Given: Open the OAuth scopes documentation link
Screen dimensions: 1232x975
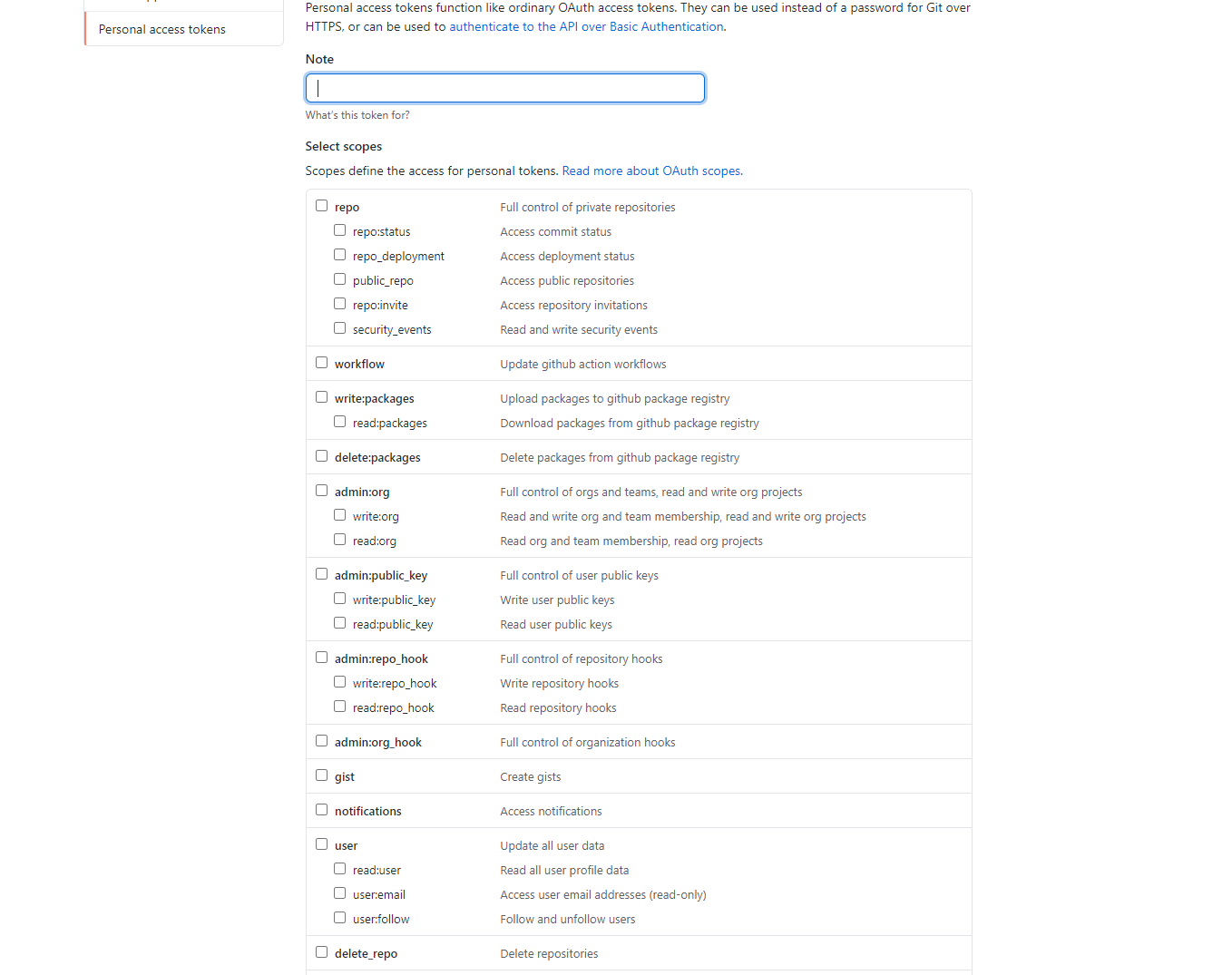Looking at the screenshot, I should pos(651,171).
